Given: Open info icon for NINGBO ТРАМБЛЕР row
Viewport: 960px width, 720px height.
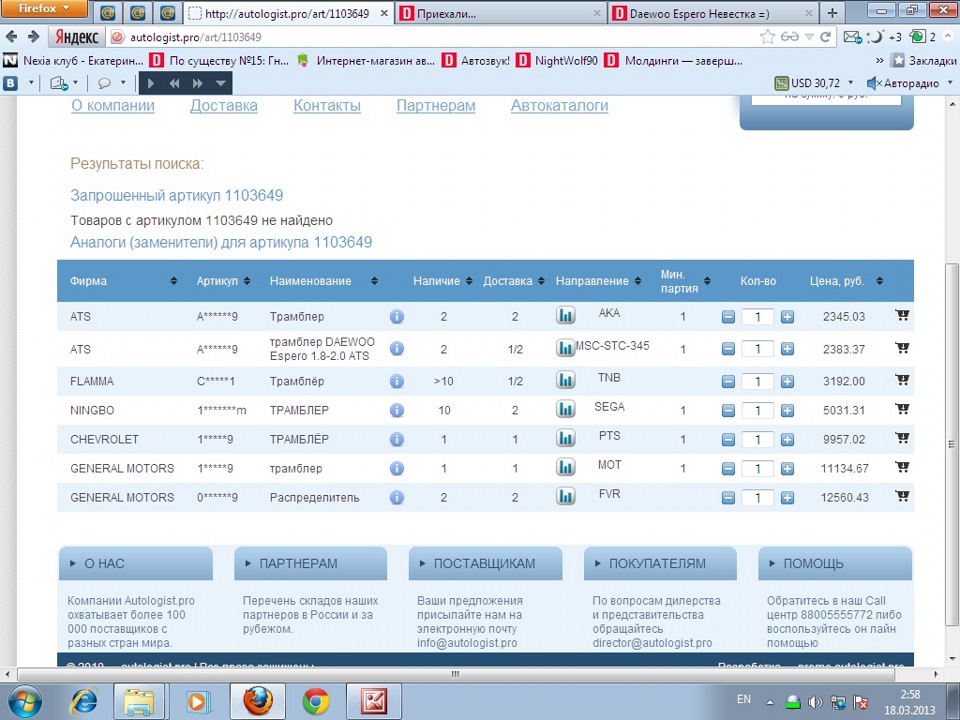Looking at the screenshot, I should pyautogui.click(x=397, y=410).
